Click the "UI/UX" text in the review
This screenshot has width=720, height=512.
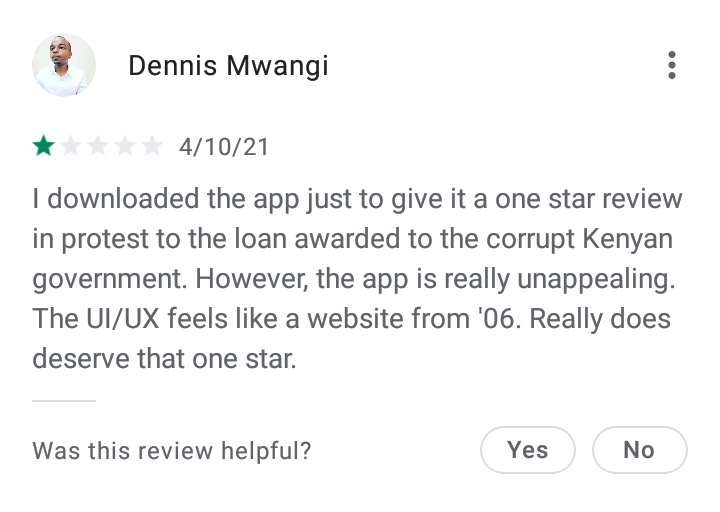pyautogui.click(x=123, y=319)
